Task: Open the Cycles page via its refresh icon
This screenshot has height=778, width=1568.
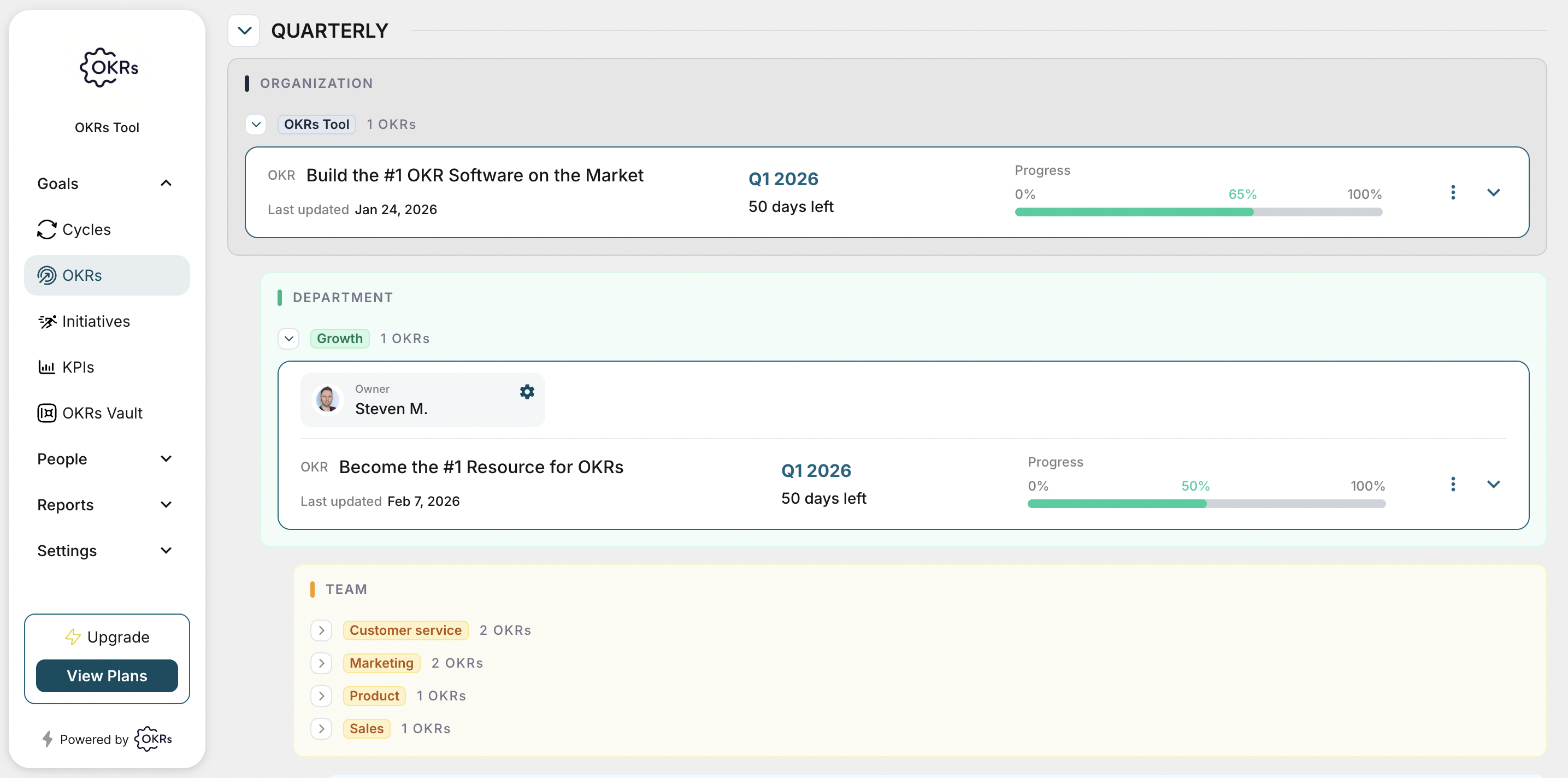Action: point(47,229)
